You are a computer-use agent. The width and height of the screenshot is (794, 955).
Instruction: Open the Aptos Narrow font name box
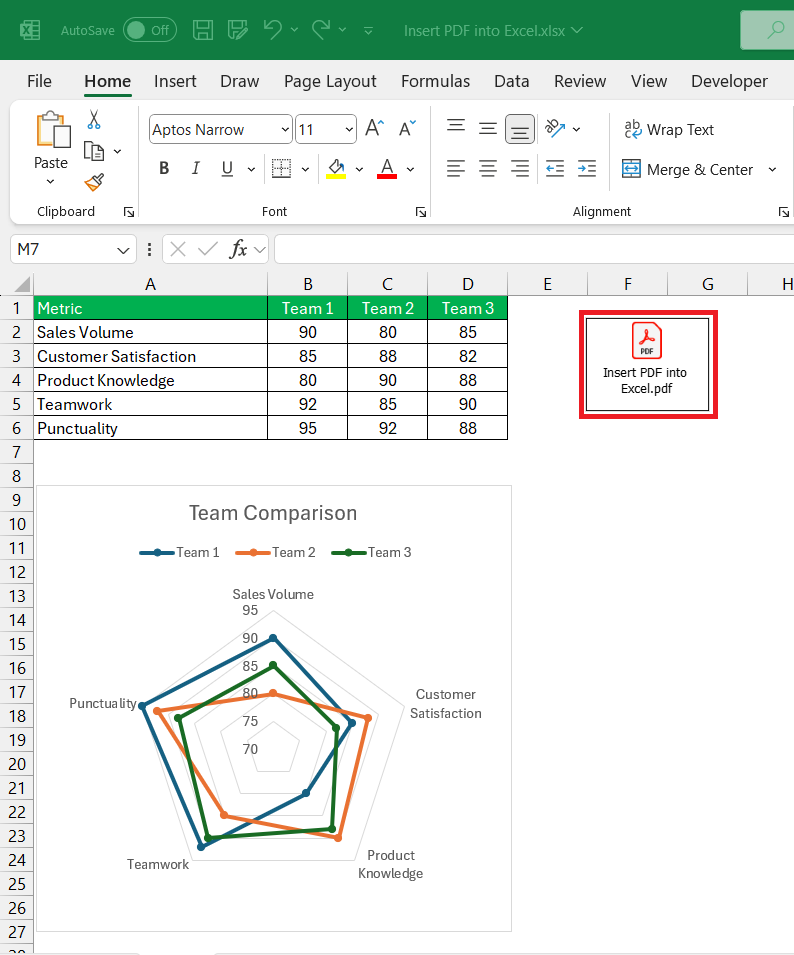pos(220,130)
